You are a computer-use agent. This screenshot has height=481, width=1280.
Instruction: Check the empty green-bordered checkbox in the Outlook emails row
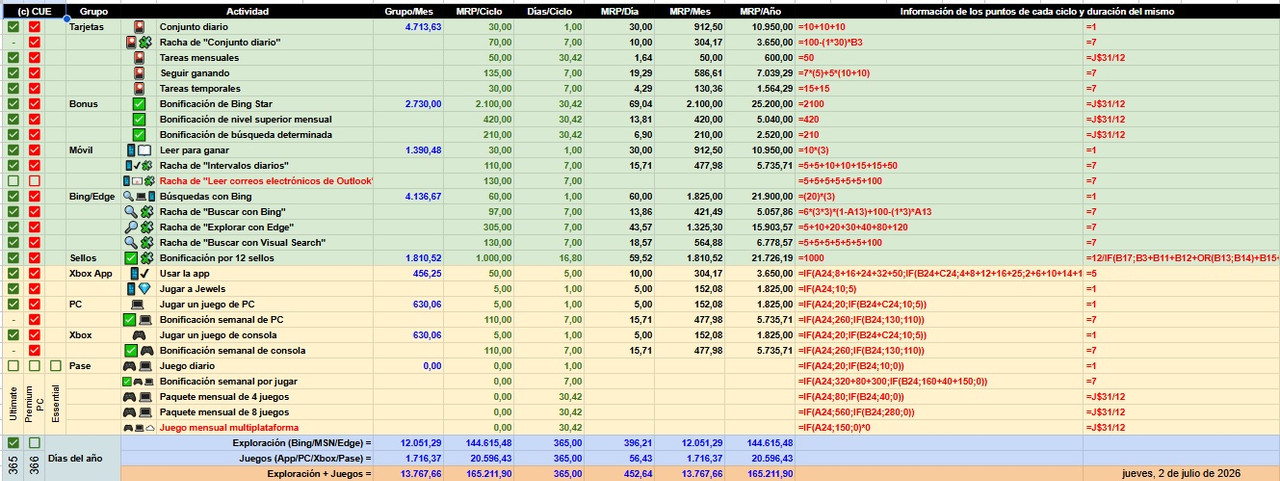coord(12,181)
